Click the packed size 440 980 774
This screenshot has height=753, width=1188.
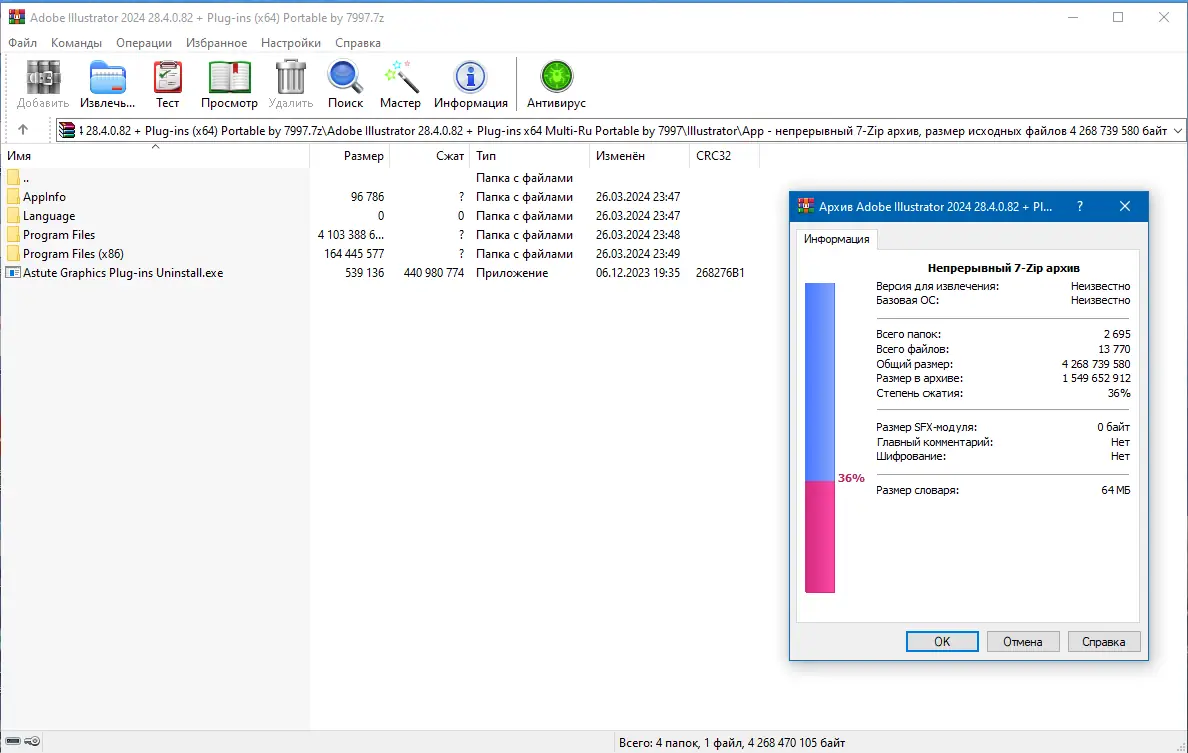pyautogui.click(x=433, y=273)
